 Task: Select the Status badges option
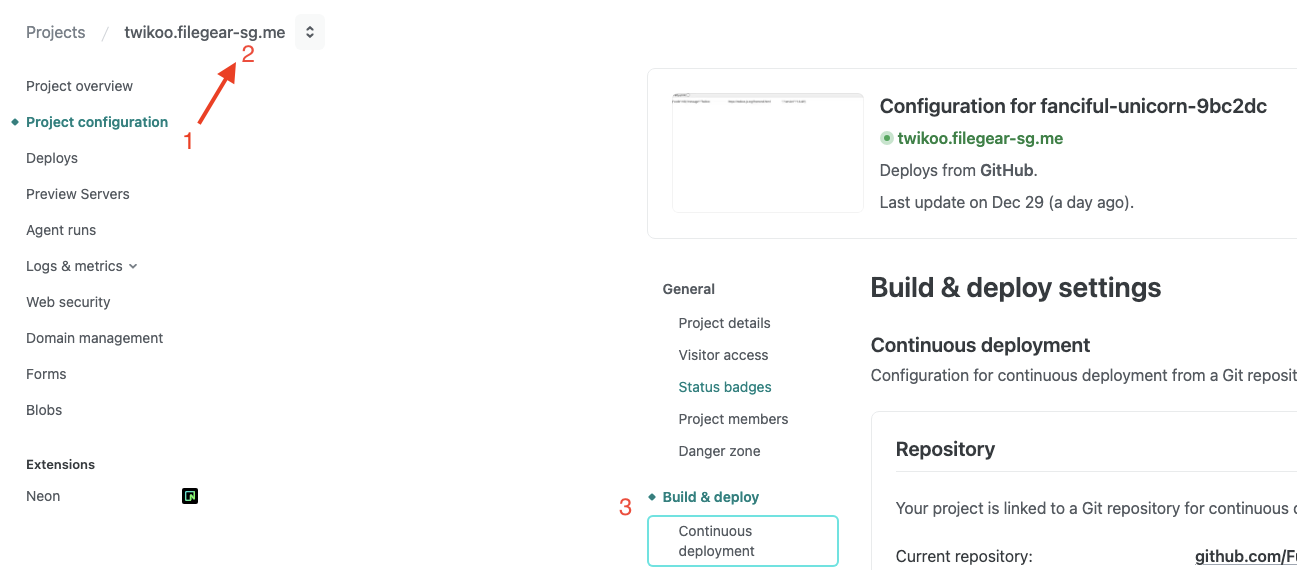725,387
